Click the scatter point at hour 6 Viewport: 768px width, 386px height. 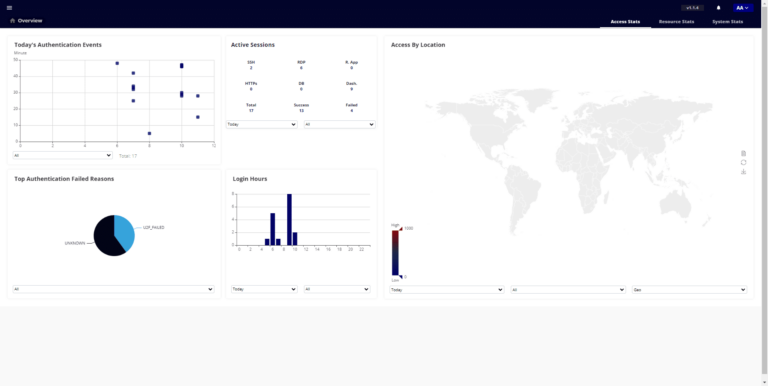click(x=117, y=63)
